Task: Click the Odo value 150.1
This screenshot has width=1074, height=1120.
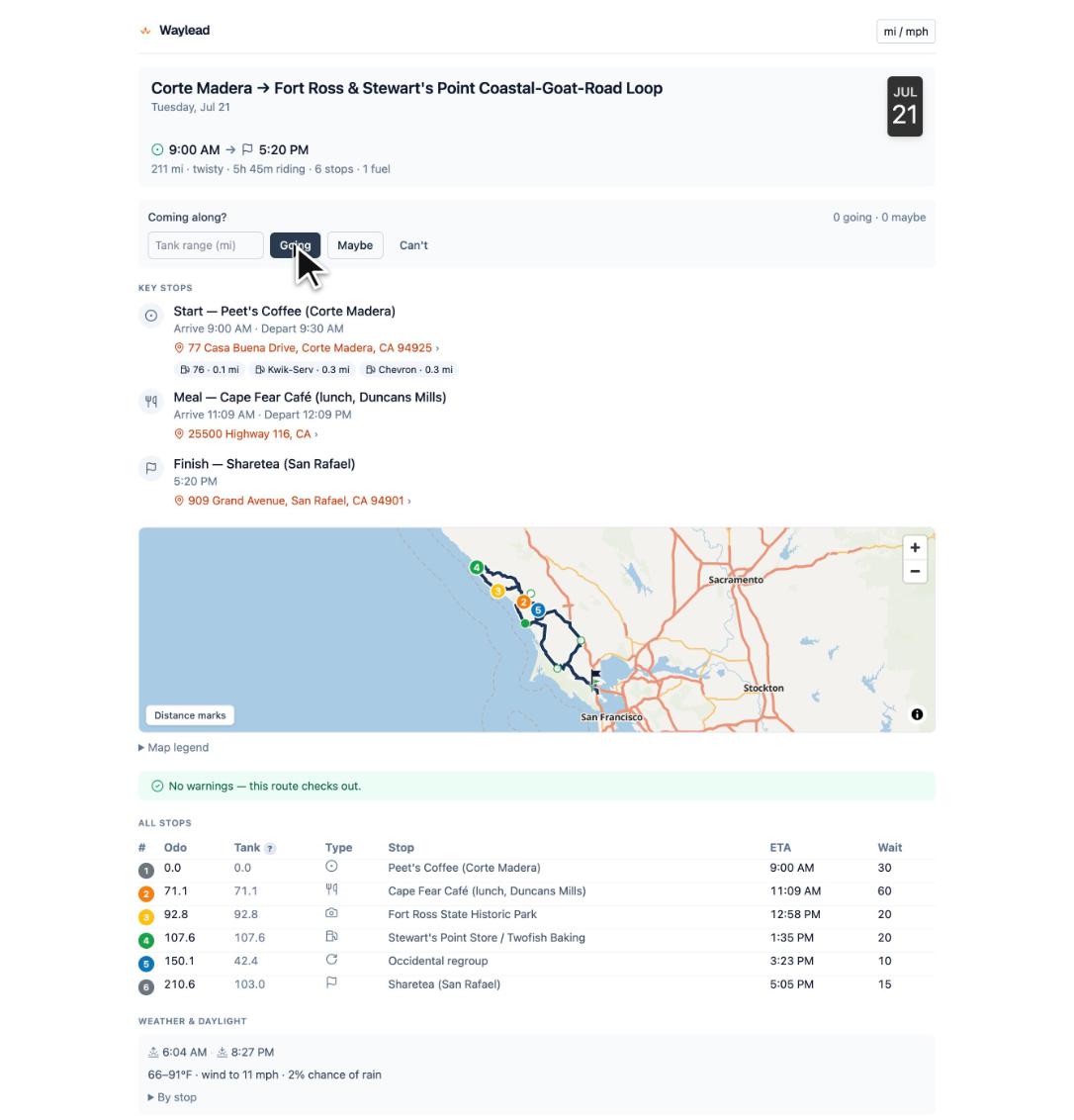Action: 179,961
